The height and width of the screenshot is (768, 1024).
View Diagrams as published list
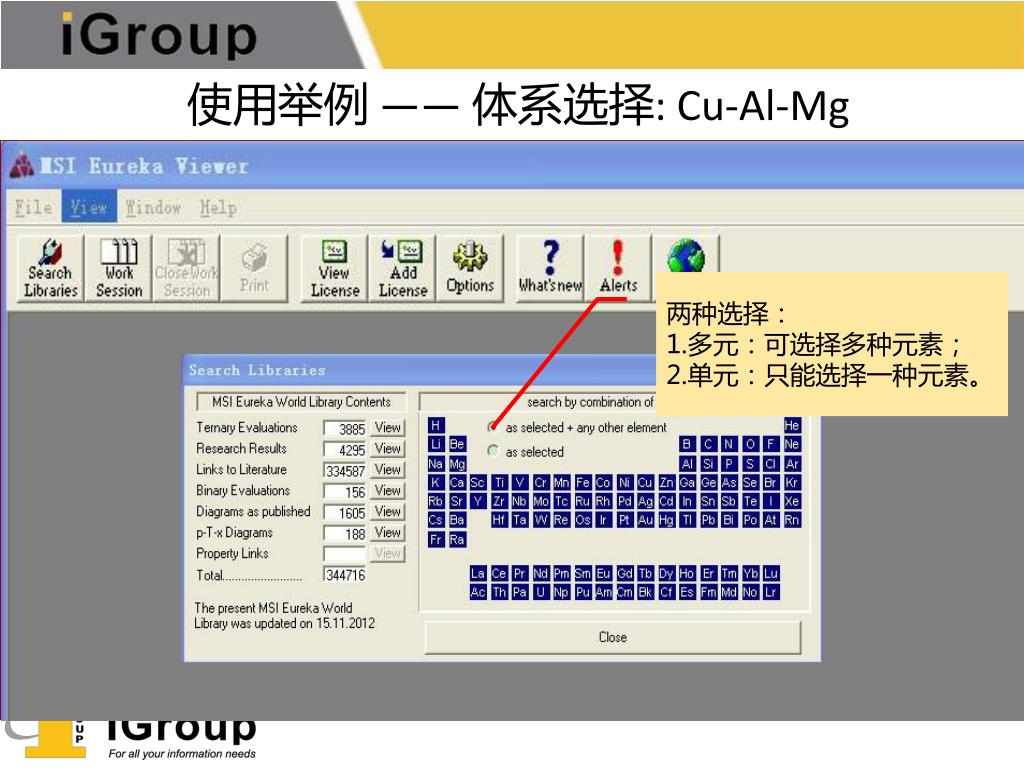click(x=388, y=511)
